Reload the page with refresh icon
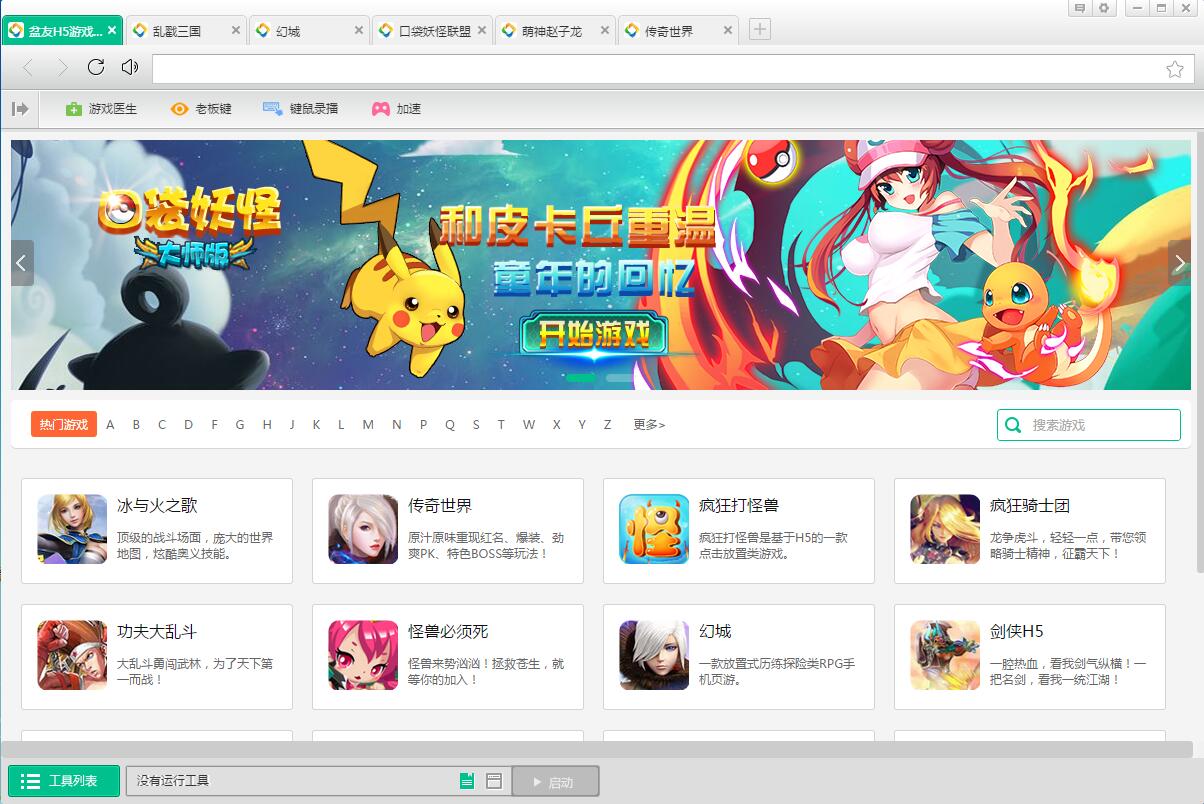The height and width of the screenshot is (804, 1204). coord(96,67)
